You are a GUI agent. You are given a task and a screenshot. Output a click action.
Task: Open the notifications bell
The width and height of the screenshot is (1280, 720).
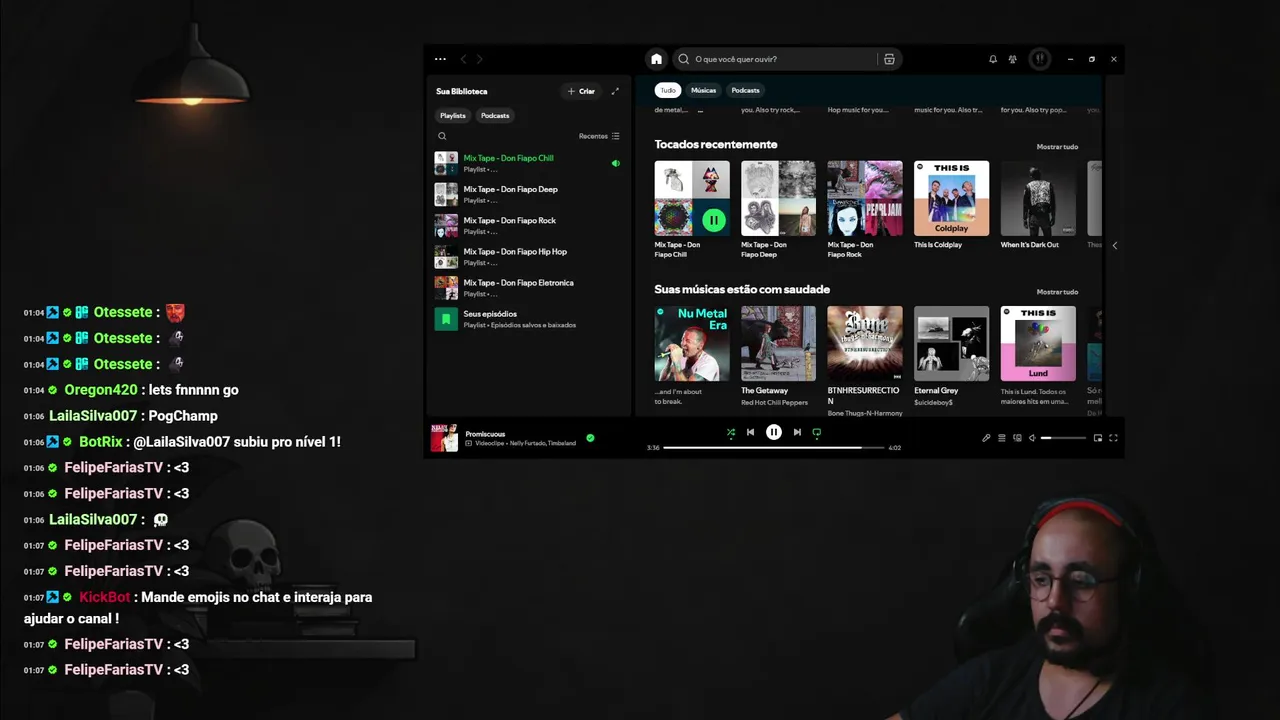tap(993, 59)
